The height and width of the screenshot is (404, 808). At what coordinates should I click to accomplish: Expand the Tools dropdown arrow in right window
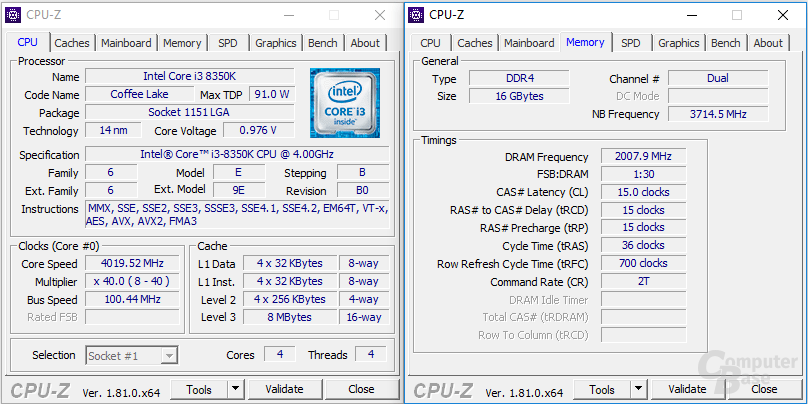[x=638, y=389]
